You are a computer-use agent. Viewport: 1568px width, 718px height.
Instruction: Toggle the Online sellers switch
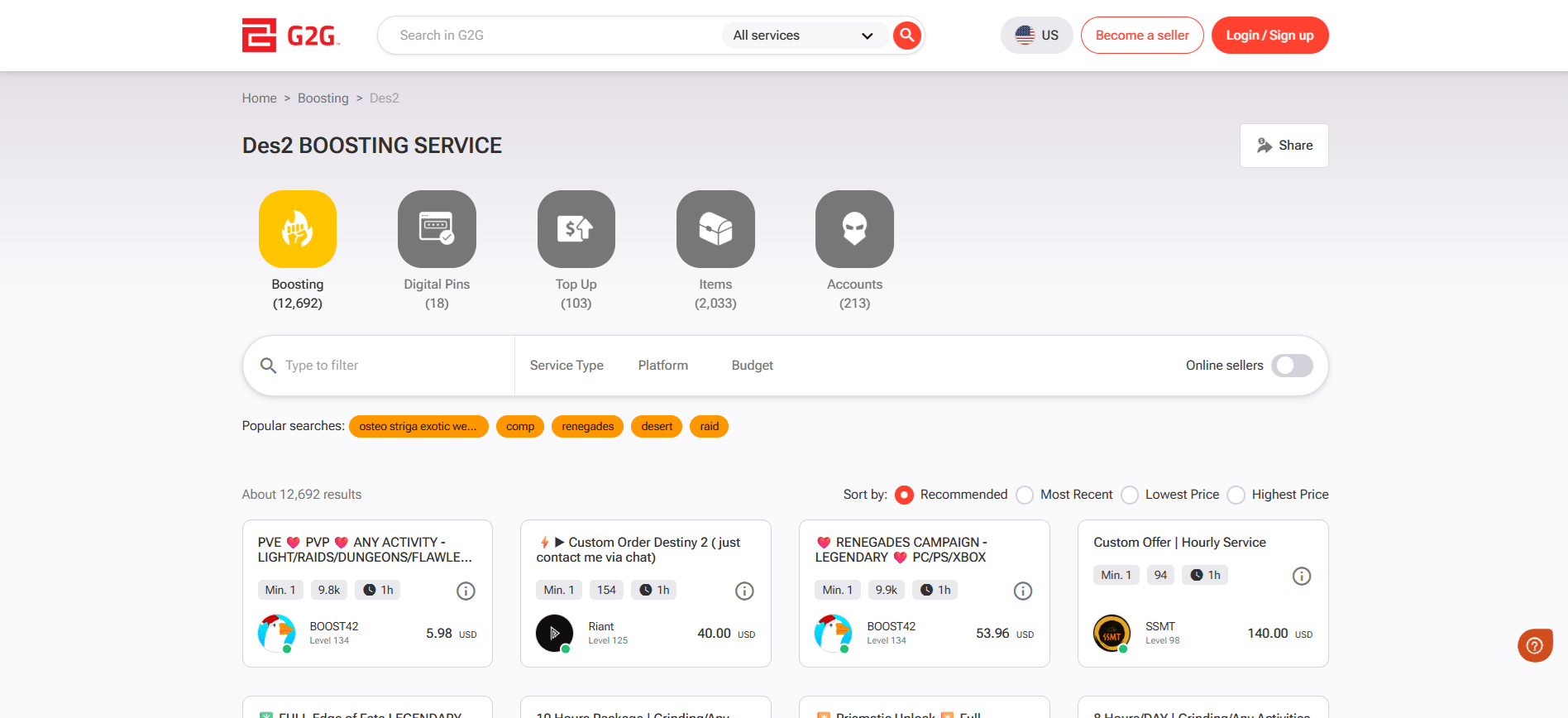tap(1292, 366)
